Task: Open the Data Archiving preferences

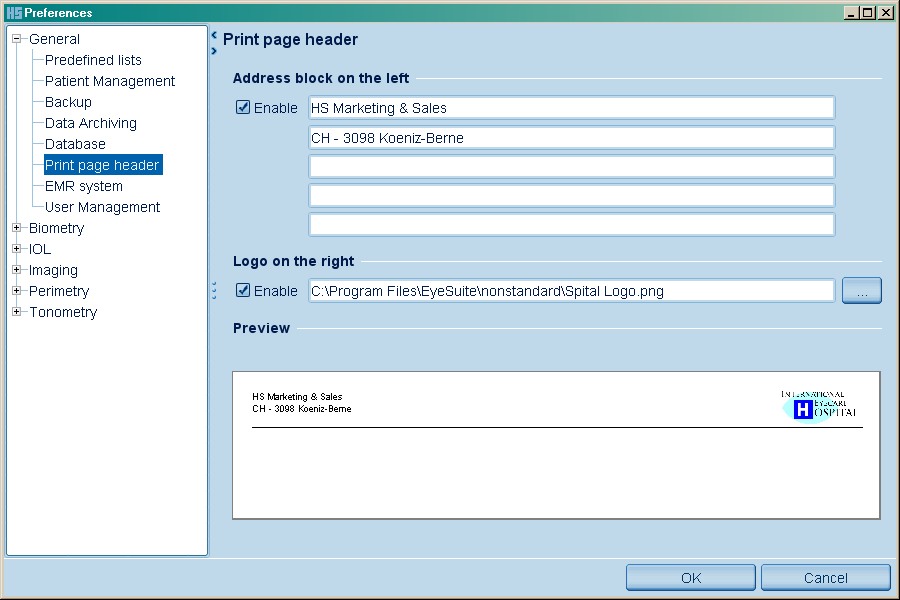Action: click(91, 123)
